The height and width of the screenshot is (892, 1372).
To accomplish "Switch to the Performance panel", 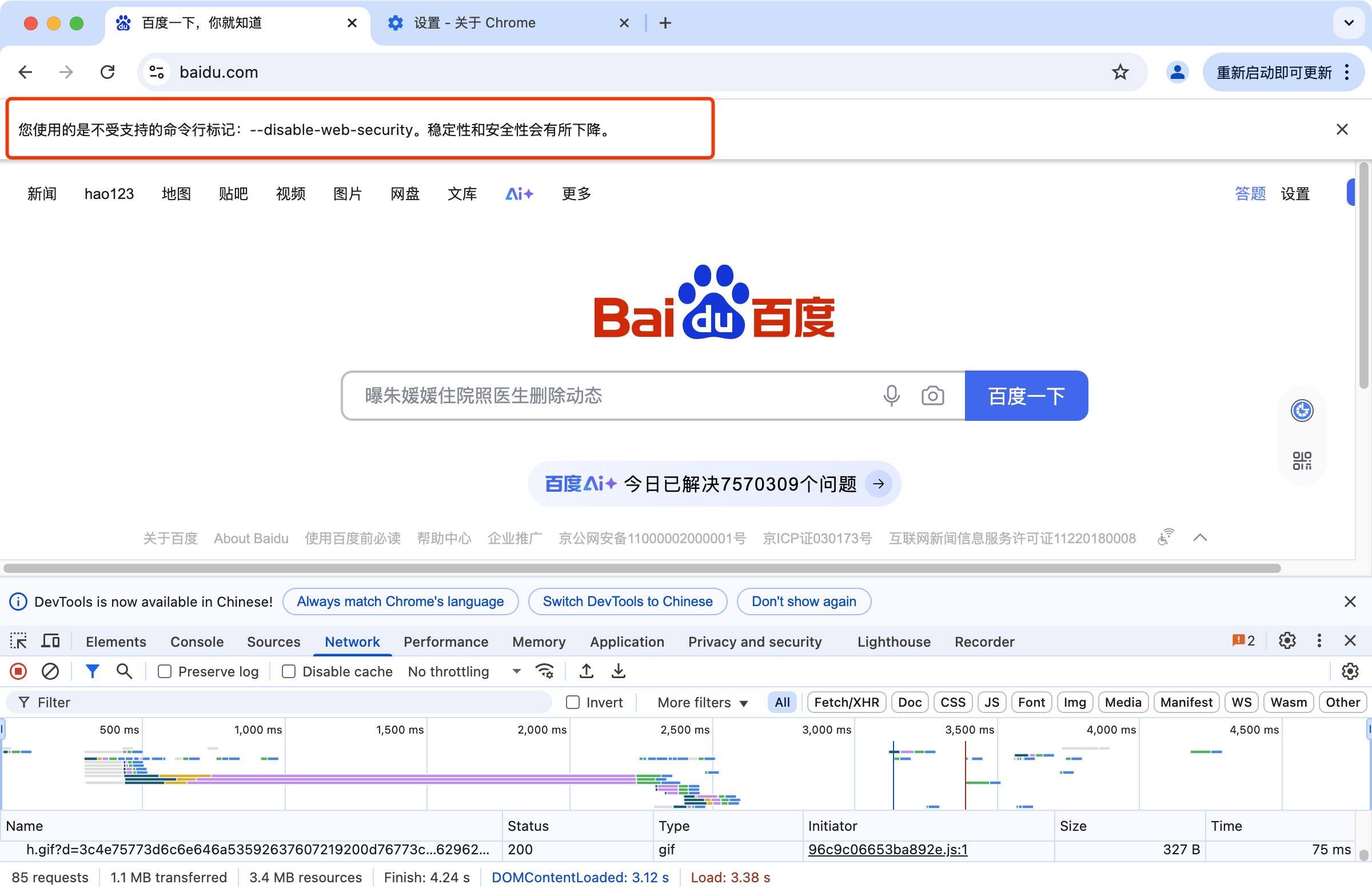I will click(445, 642).
